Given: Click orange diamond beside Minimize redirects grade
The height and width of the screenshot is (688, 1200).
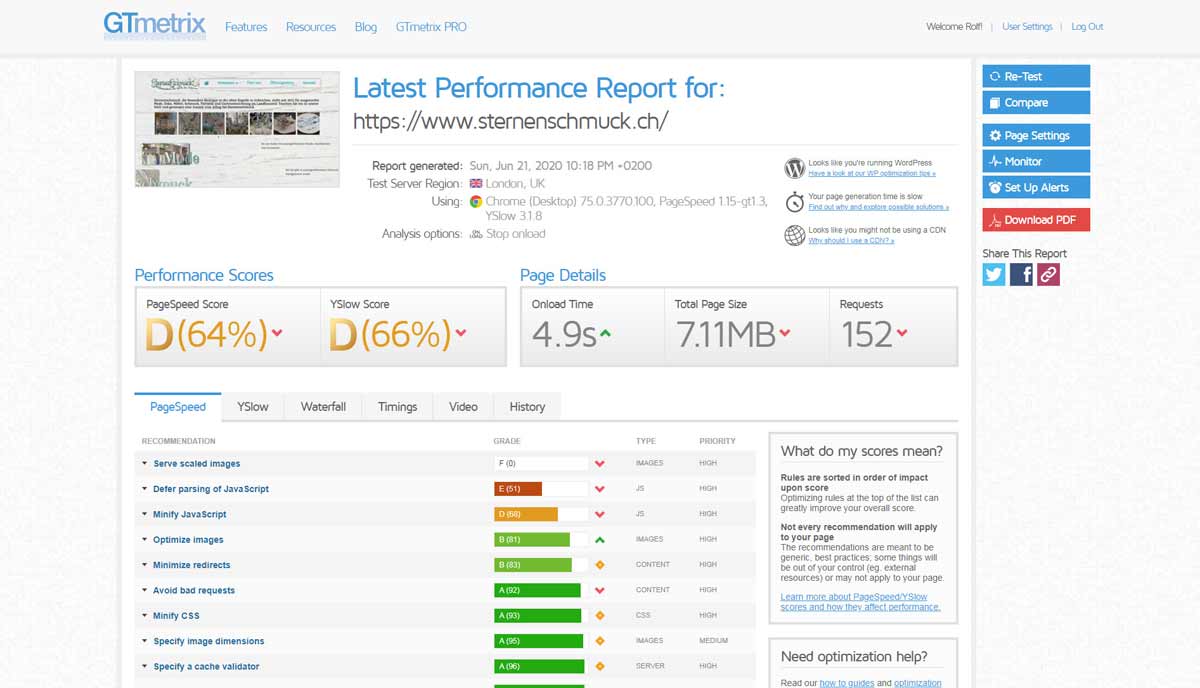Looking at the screenshot, I should (x=600, y=565).
